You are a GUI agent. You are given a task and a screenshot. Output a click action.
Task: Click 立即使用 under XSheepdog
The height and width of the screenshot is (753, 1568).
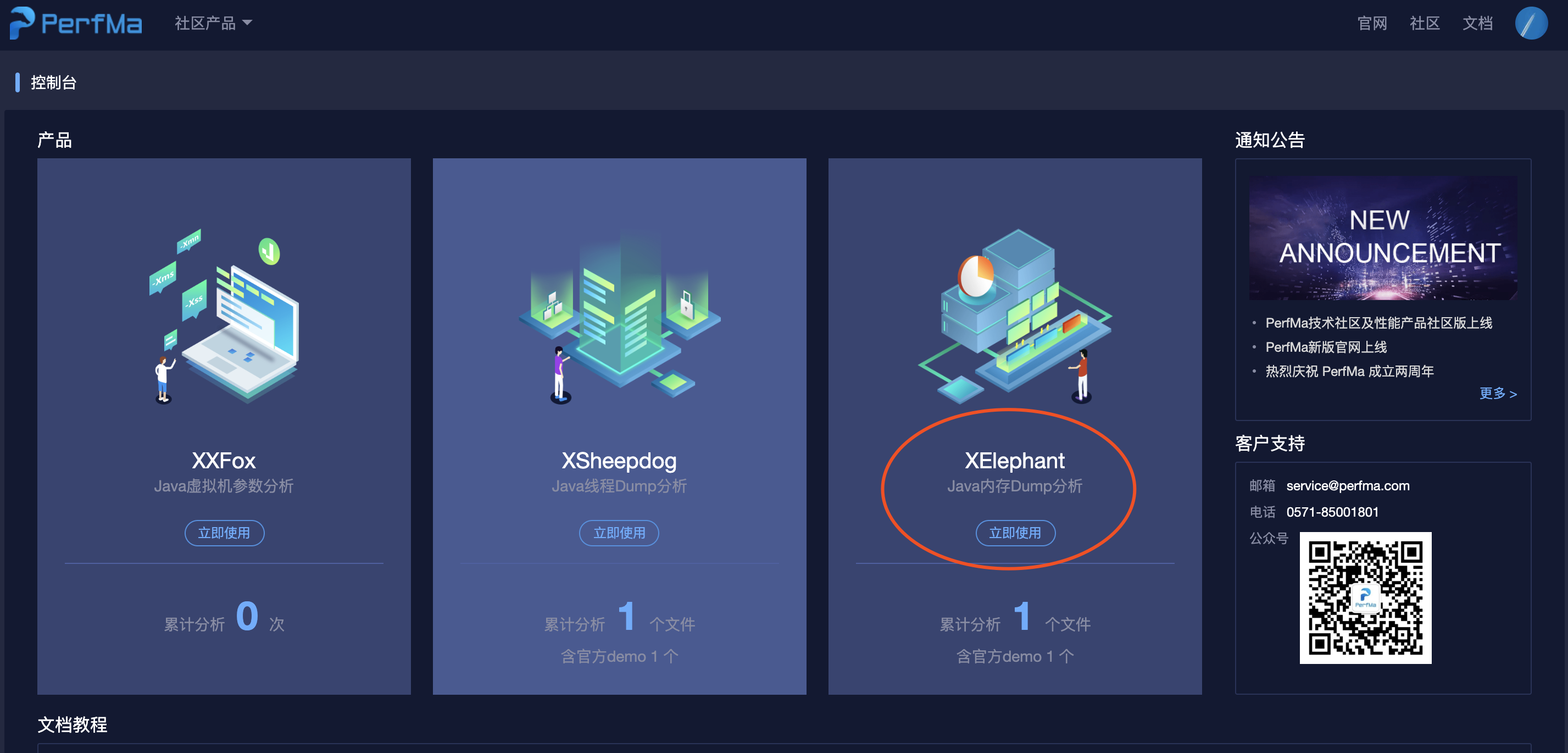619,533
